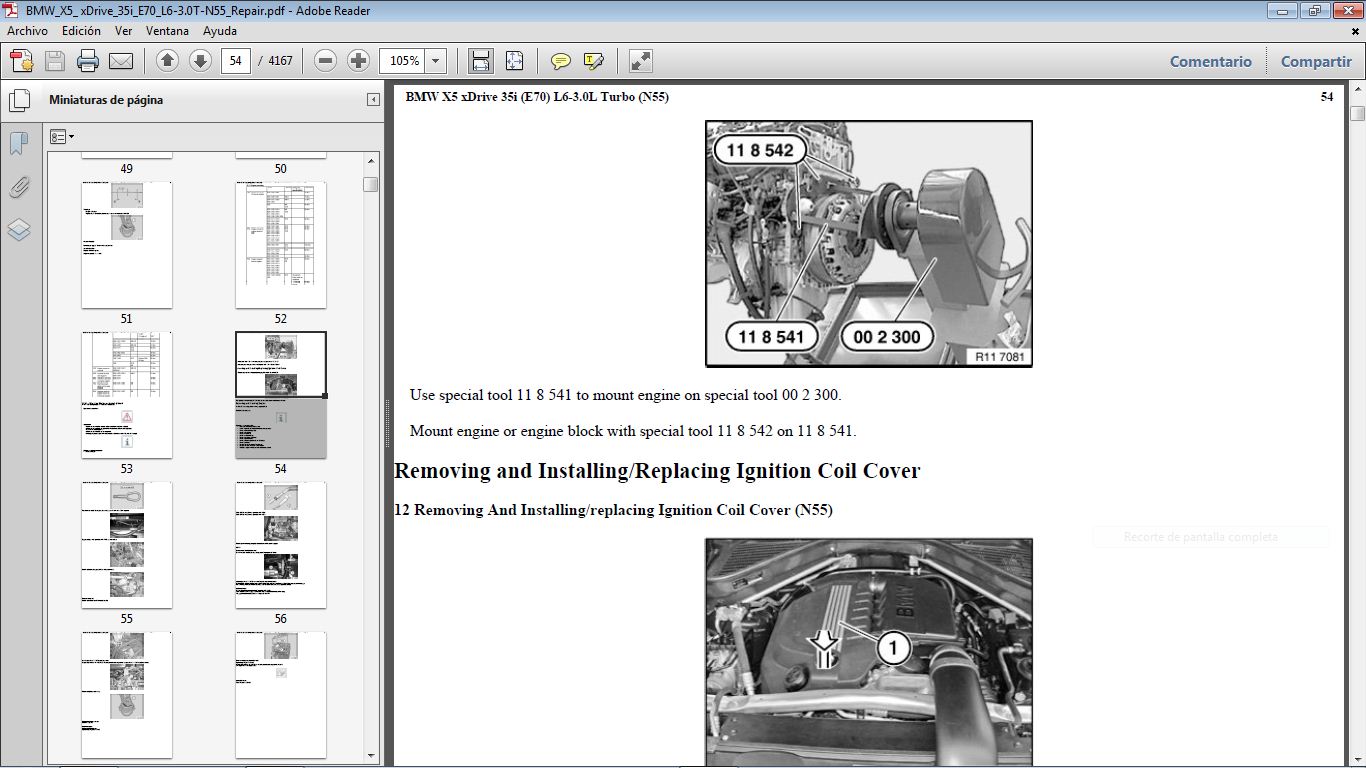The width and height of the screenshot is (1366, 768).
Task: Select page 54 thumbnail
Action: pyautogui.click(x=281, y=395)
